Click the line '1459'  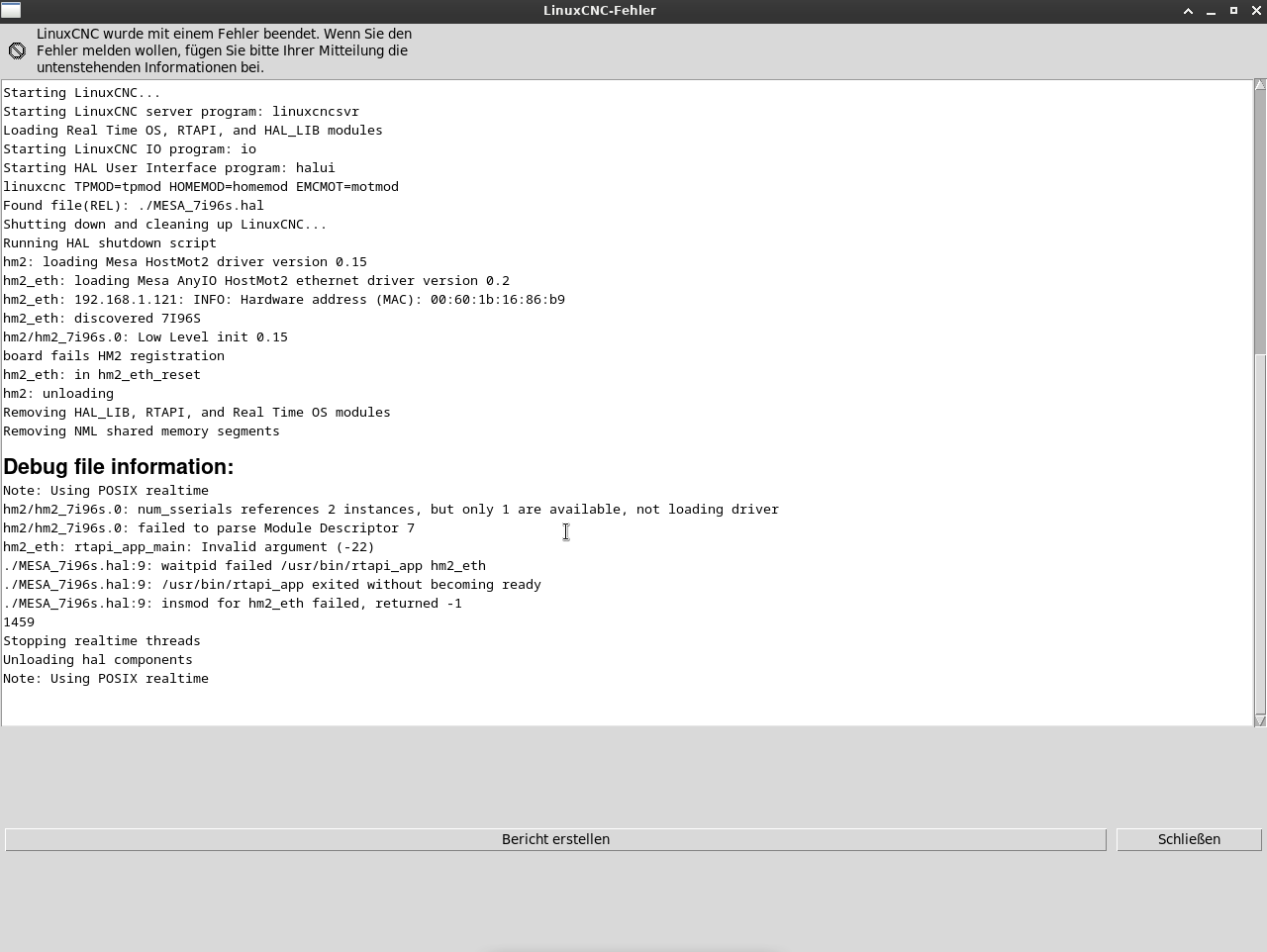19,621
